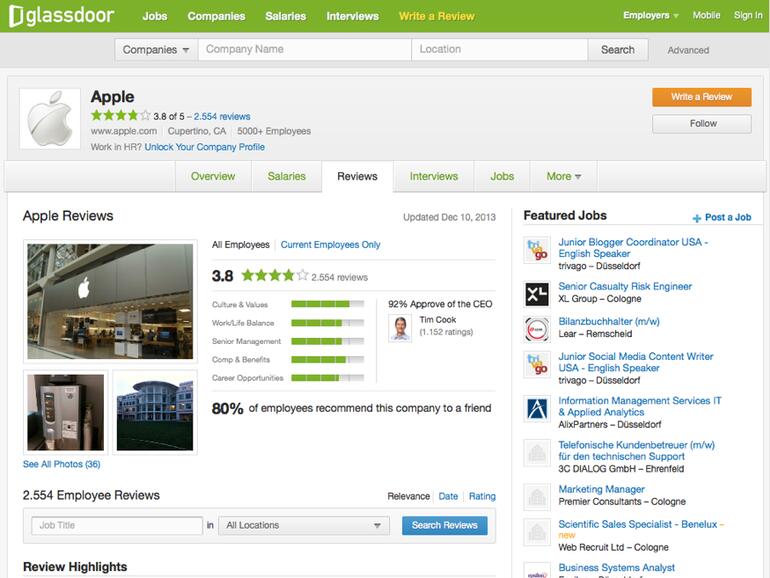Click the plus icon next to Post a Job
The width and height of the screenshot is (770, 578).
click(696, 218)
